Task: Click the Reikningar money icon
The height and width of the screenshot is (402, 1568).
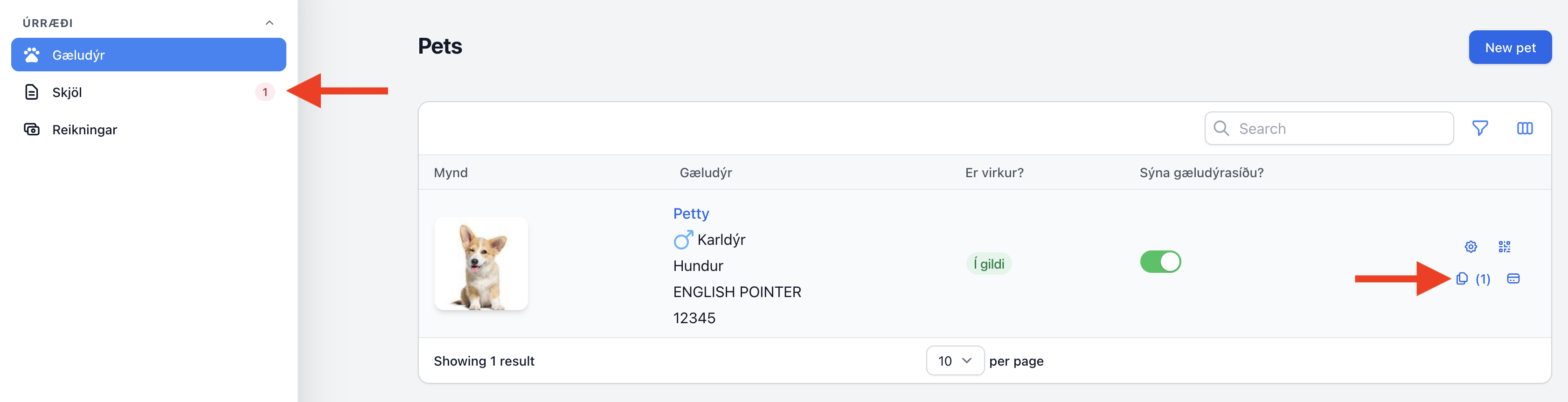Action: 32,129
